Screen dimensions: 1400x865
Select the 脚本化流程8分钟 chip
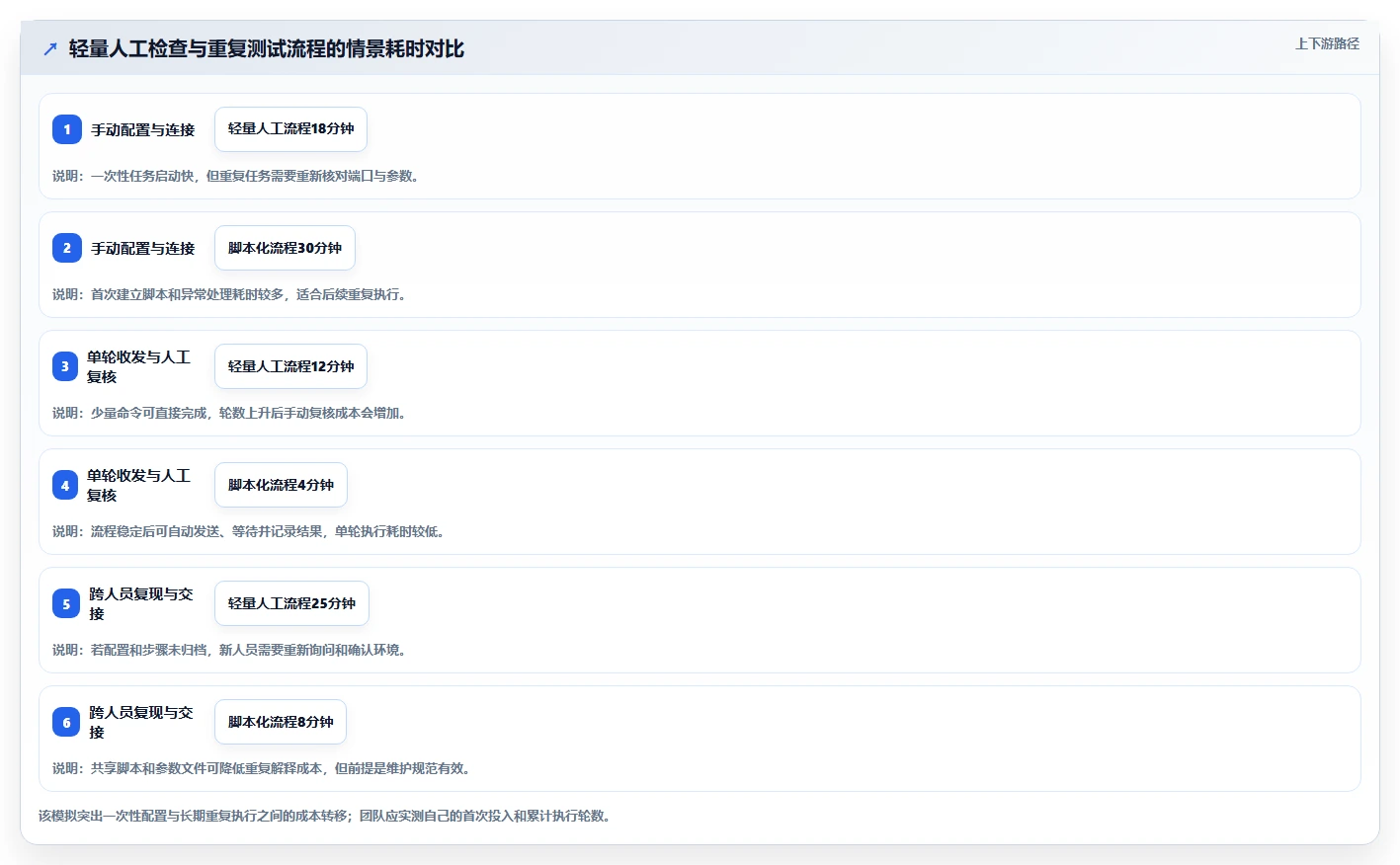[281, 722]
